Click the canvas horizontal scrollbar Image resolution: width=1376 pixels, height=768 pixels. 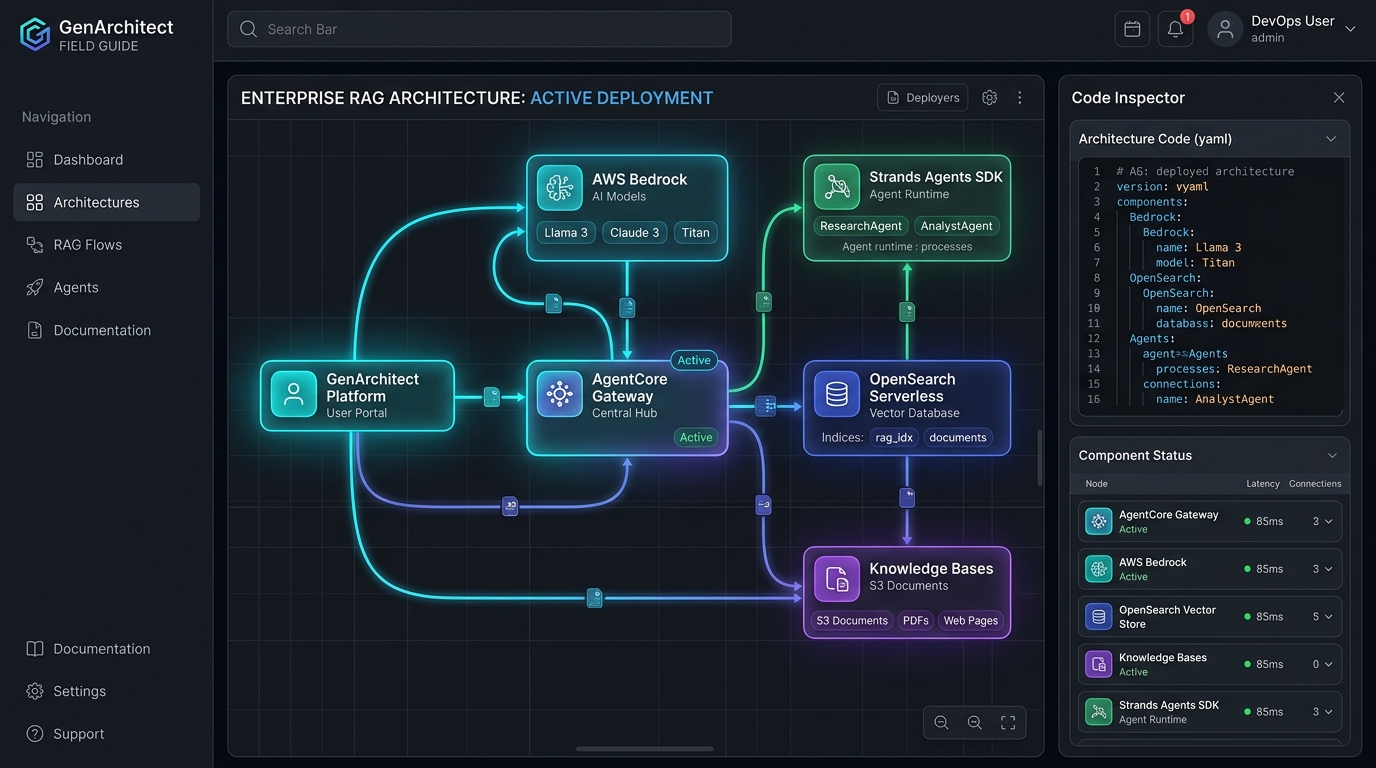(x=645, y=748)
